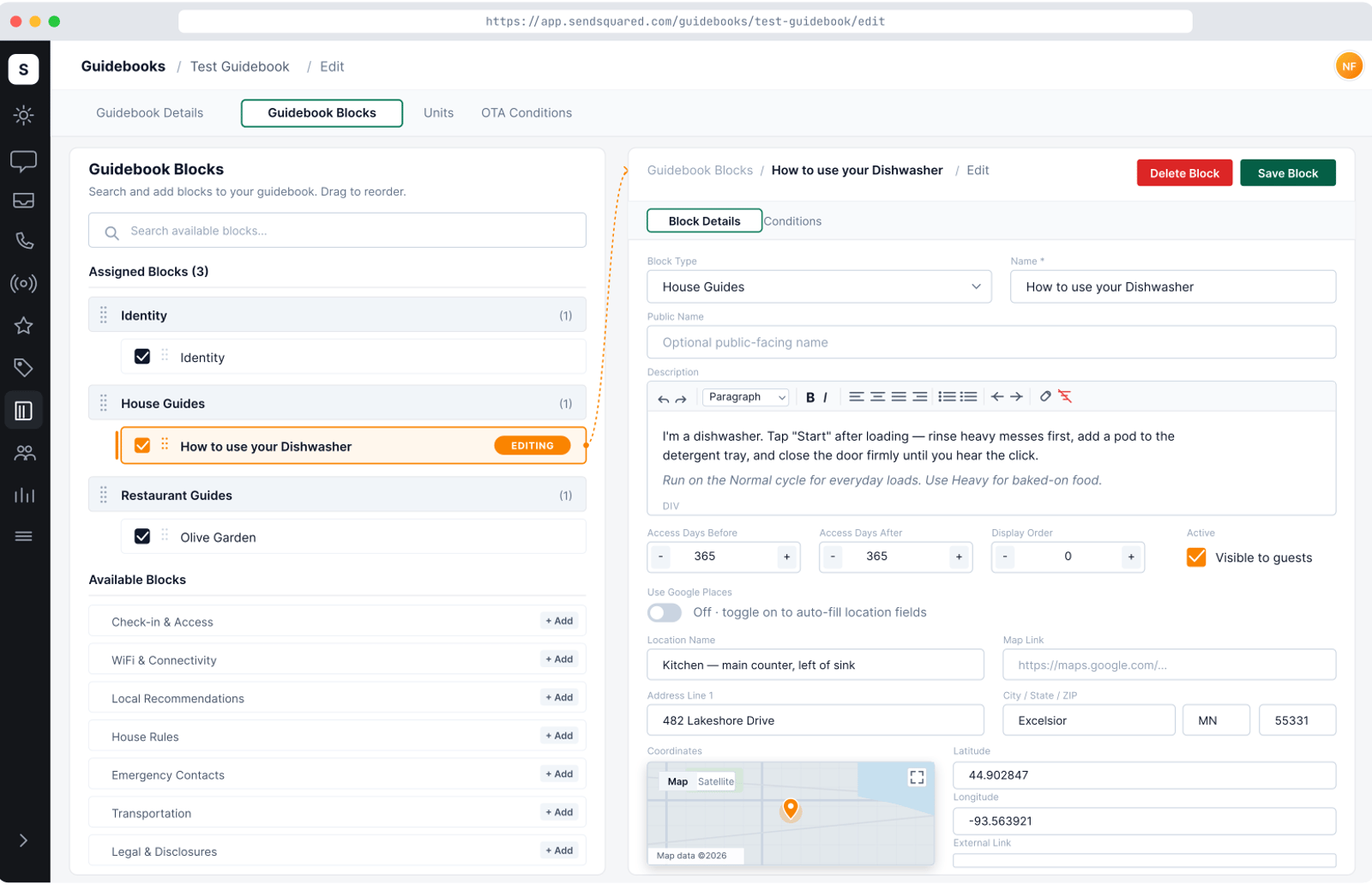Click the sun dashboard icon in sidebar
Image resolution: width=1372 pixels, height=885 pixels.
coord(23,115)
